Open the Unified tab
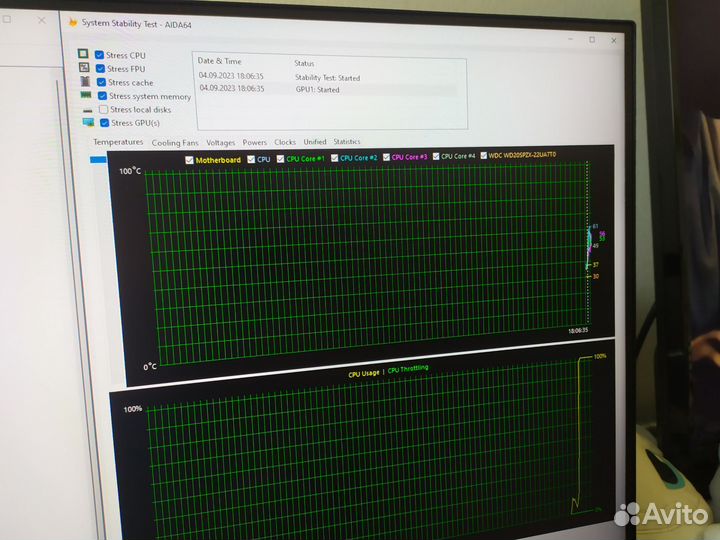720x540 pixels. 315,142
